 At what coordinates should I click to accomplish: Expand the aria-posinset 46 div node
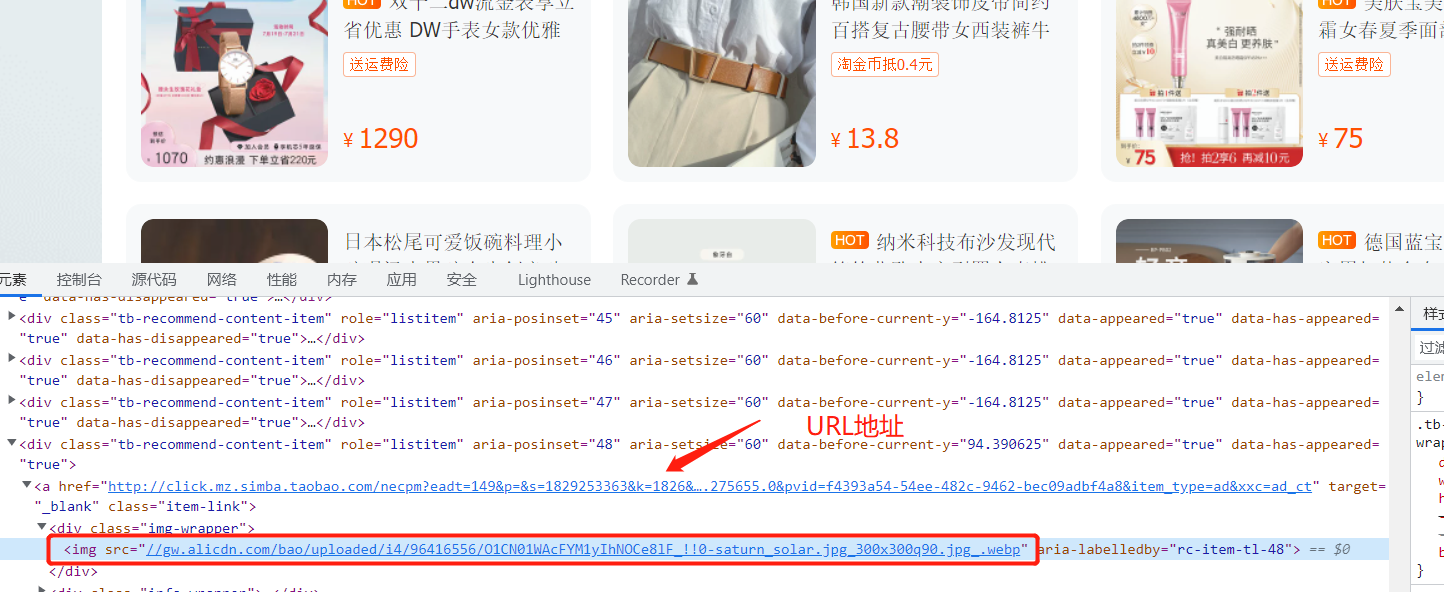tap(11, 360)
